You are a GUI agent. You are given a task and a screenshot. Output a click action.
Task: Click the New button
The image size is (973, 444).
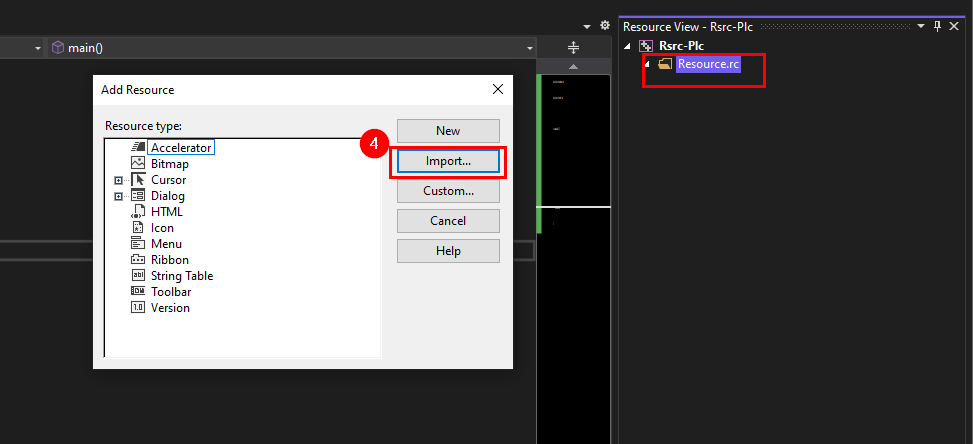pos(448,131)
